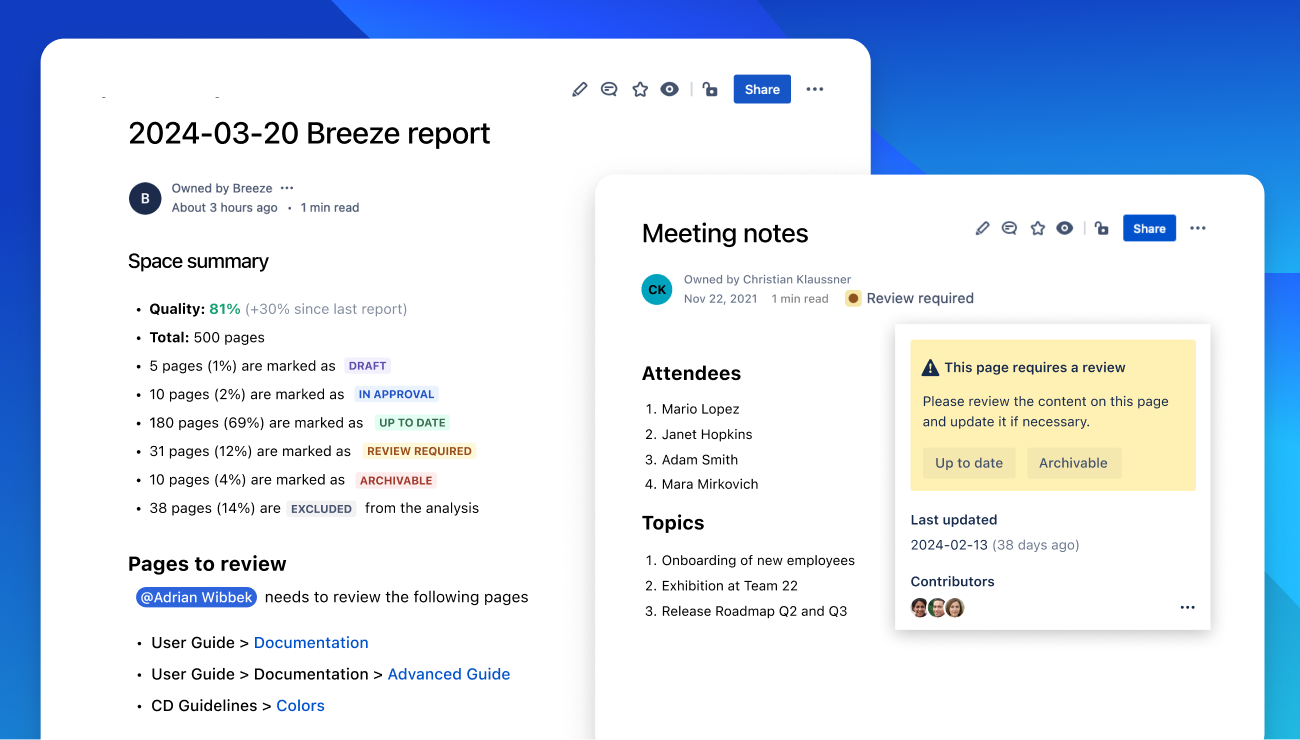Open comments icon on Meeting notes page
Image resolution: width=1300 pixels, height=740 pixels.
pyautogui.click(x=1010, y=228)
